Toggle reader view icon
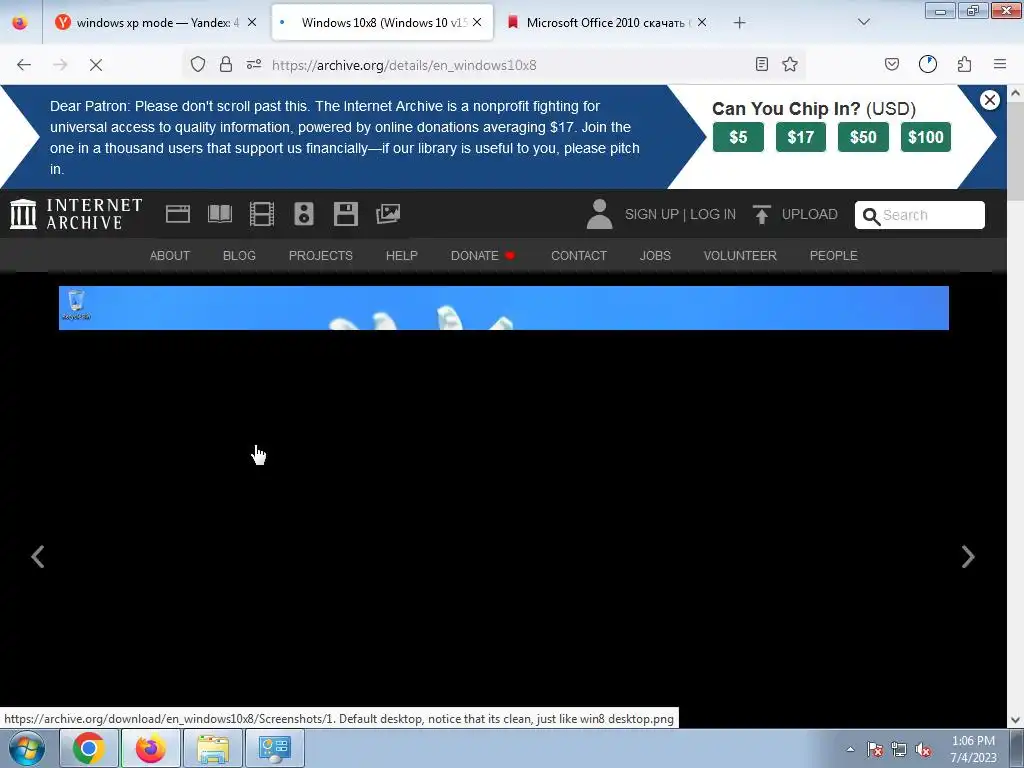The height and width of the screenshot is (768, 1024). pyautogui.click(x=761, y=64)
